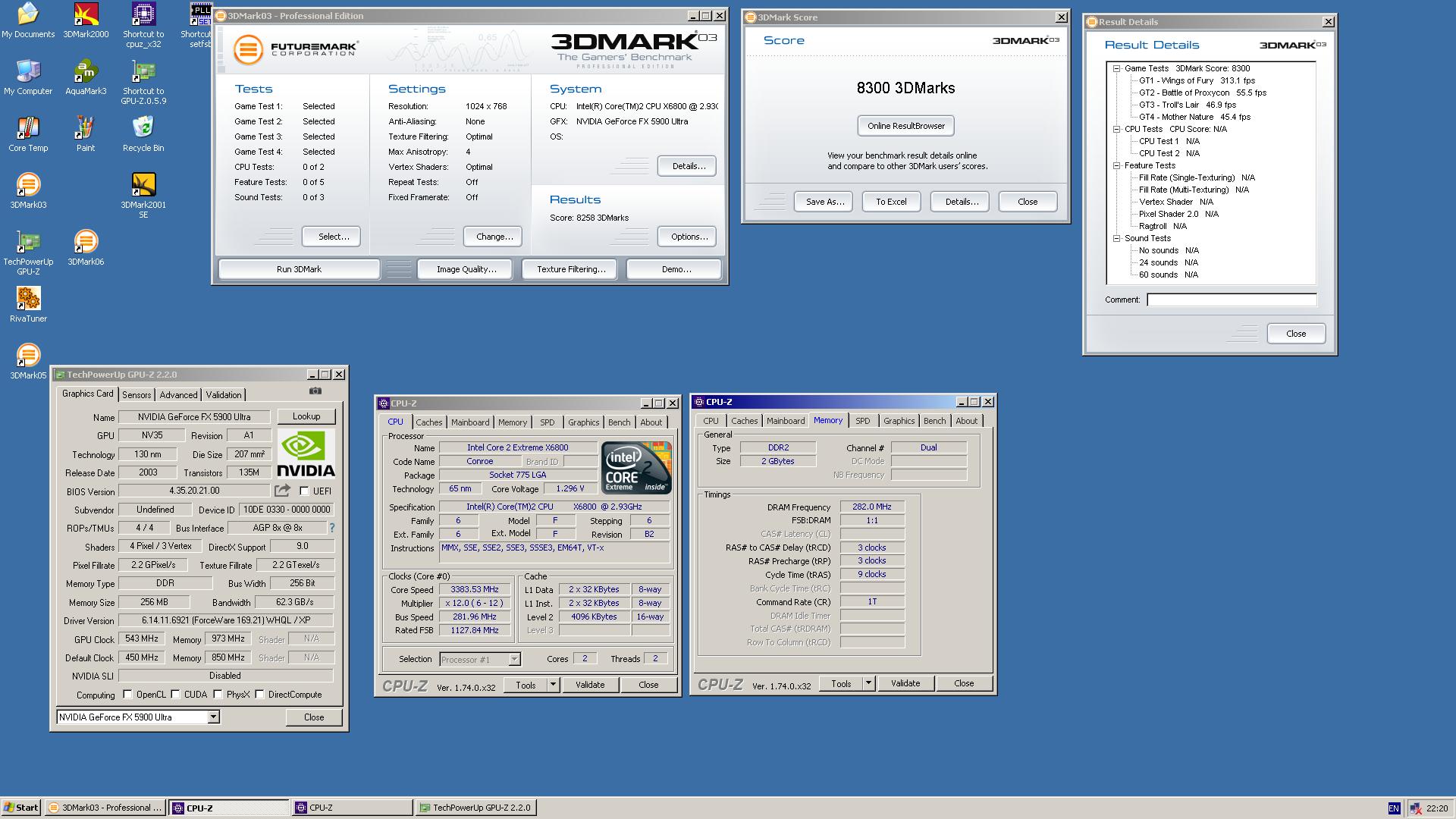Switch to the Sensors tab in GPU-Z
The height and width of the screenshot is (819, 1456).
[136, 395]
